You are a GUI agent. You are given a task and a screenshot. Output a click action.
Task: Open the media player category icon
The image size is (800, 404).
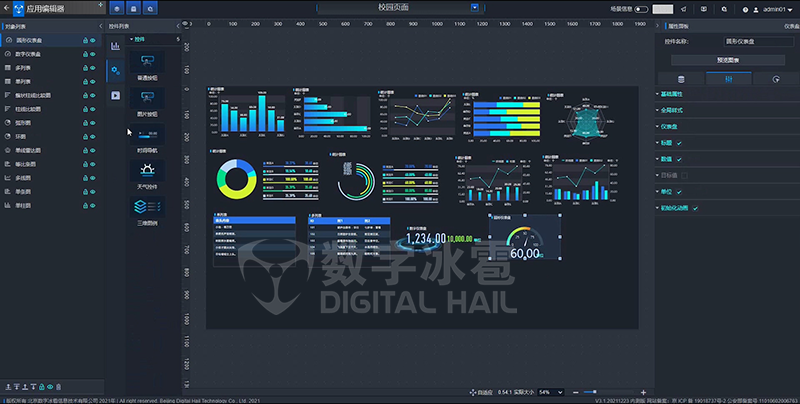[115, 95]
